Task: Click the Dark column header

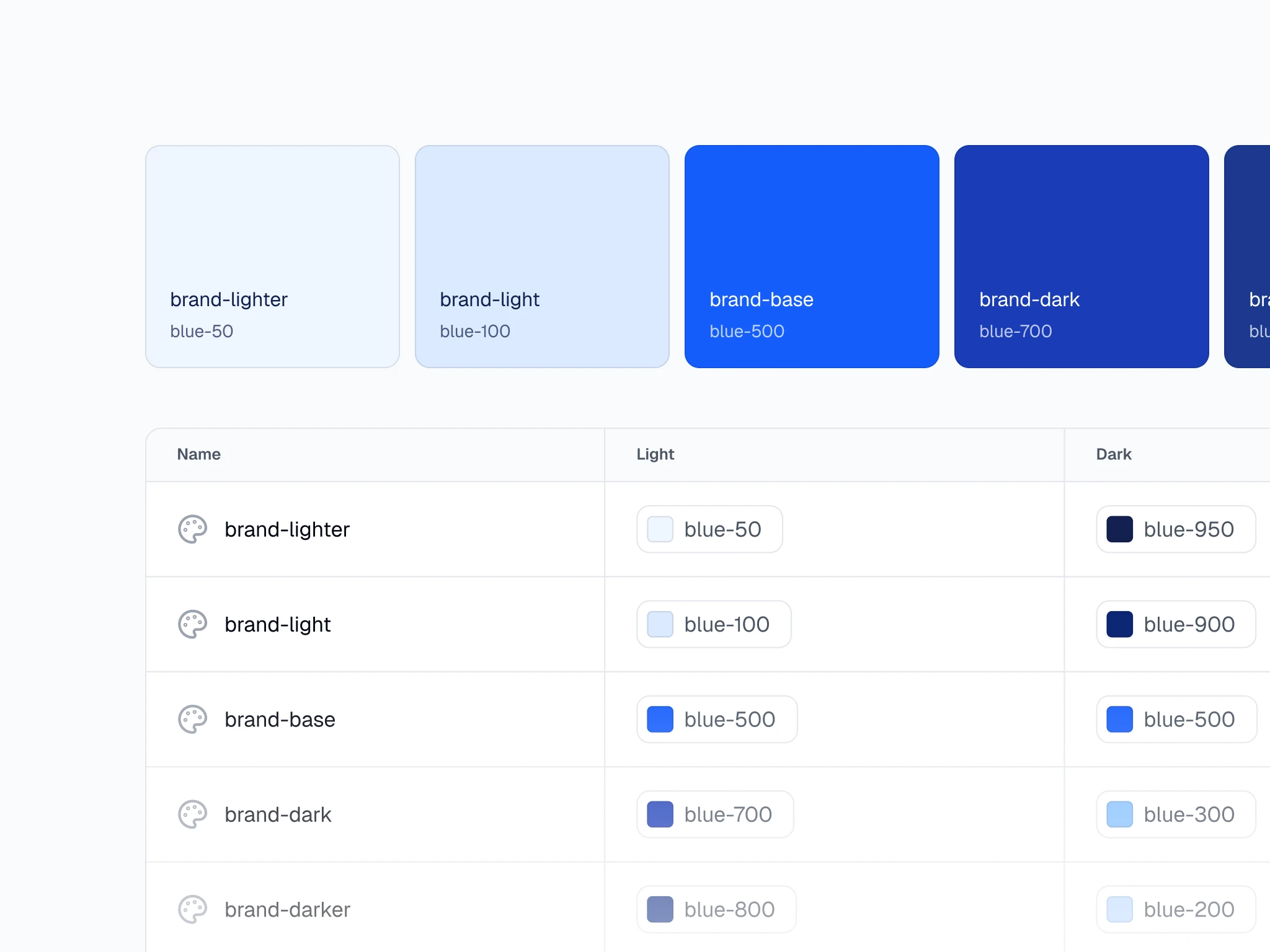Action: [x=1113, y=454]
